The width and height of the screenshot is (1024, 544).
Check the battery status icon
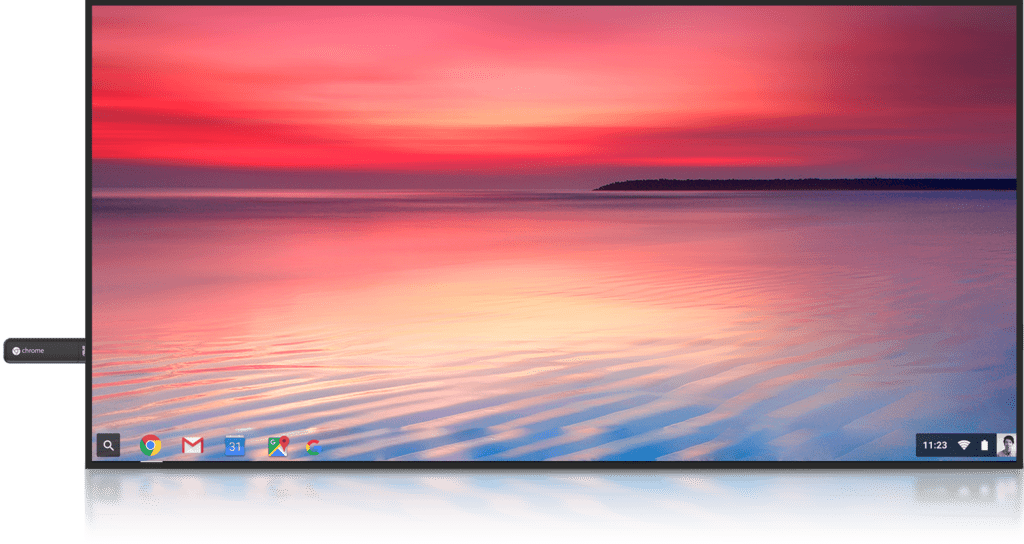pyautogui.click(x=984, y=445)
